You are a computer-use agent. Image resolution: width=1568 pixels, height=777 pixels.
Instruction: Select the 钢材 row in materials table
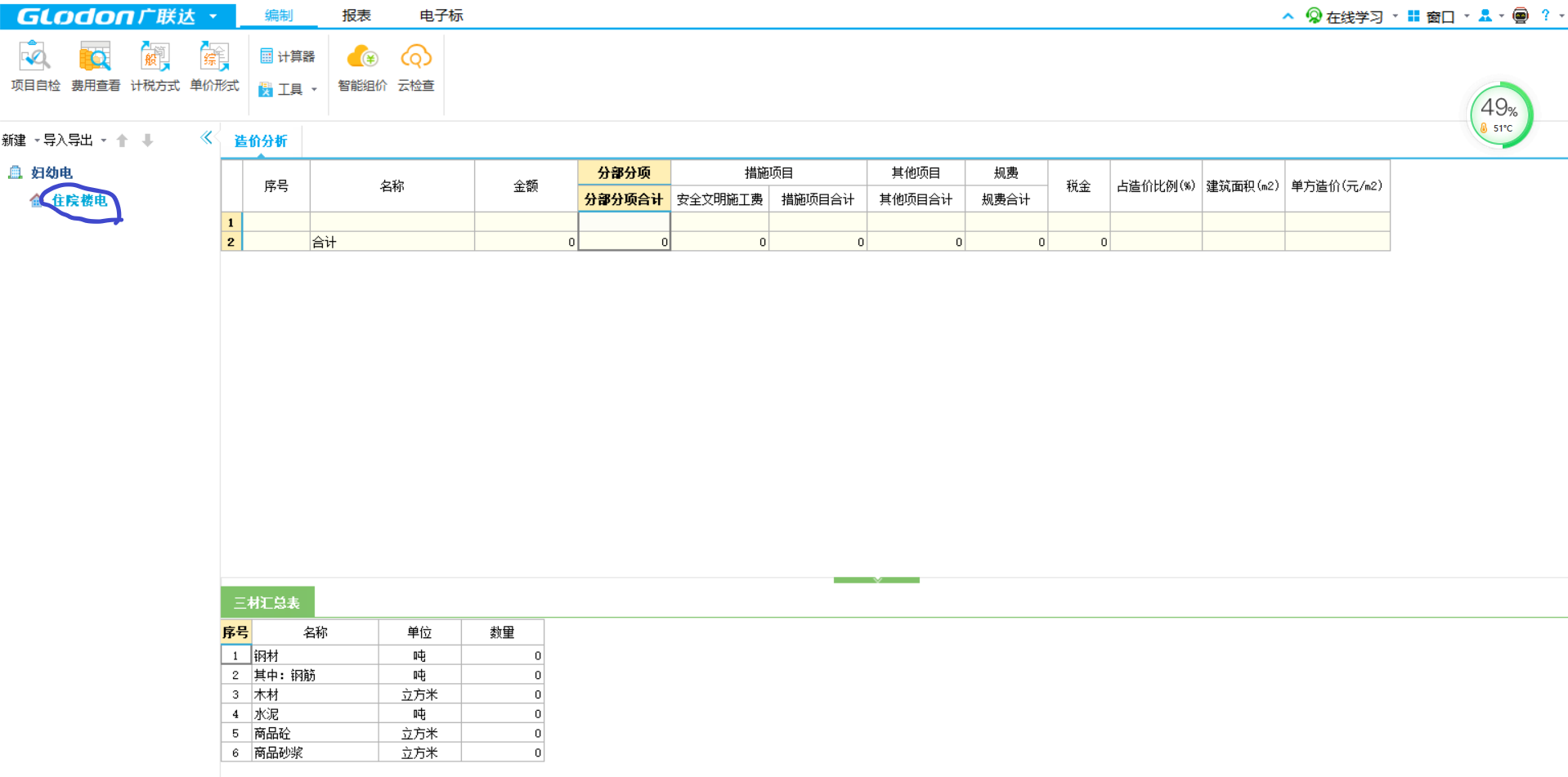[382, 655]
